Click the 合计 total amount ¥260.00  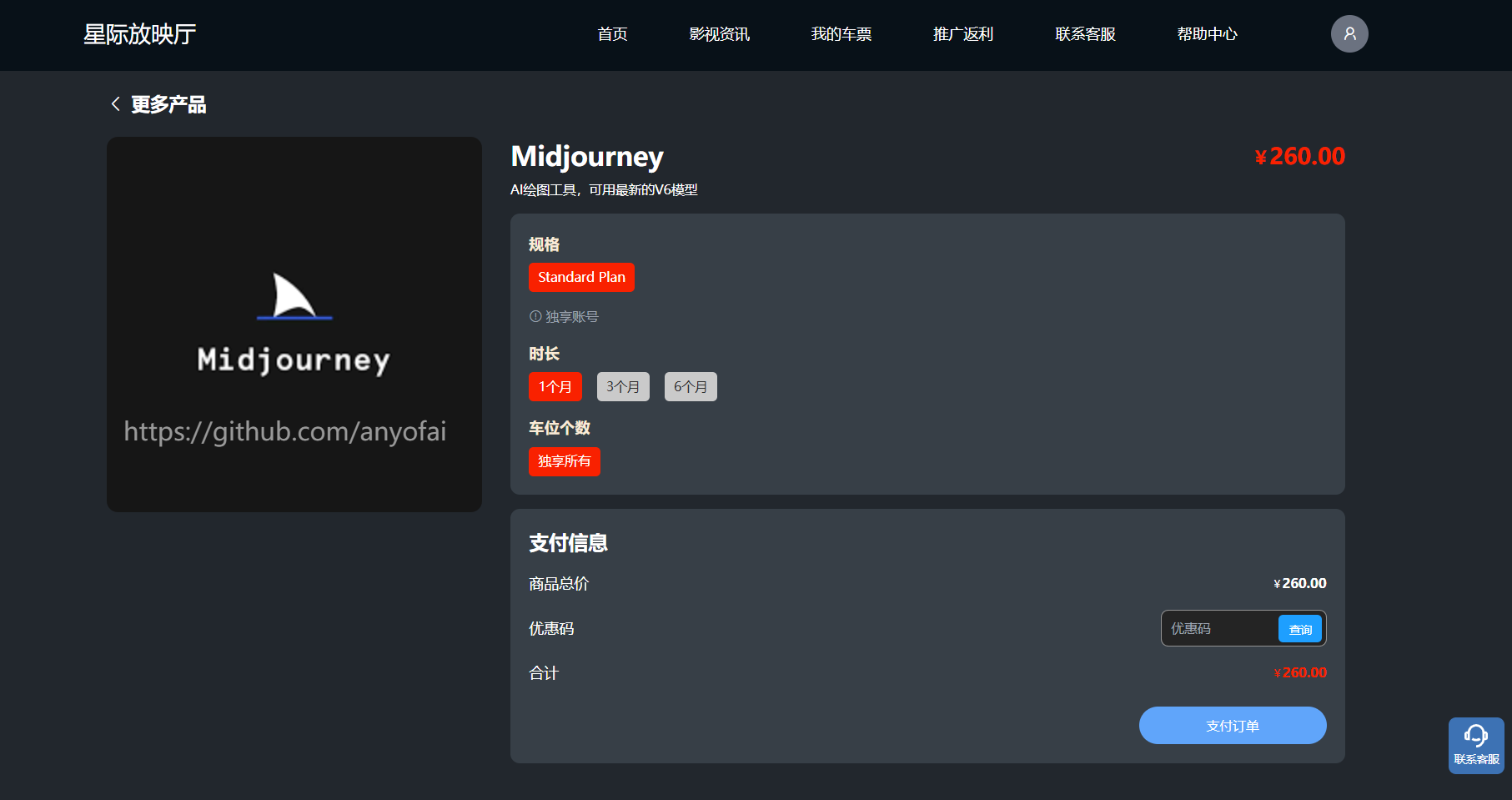click(x=1300, y=672)
